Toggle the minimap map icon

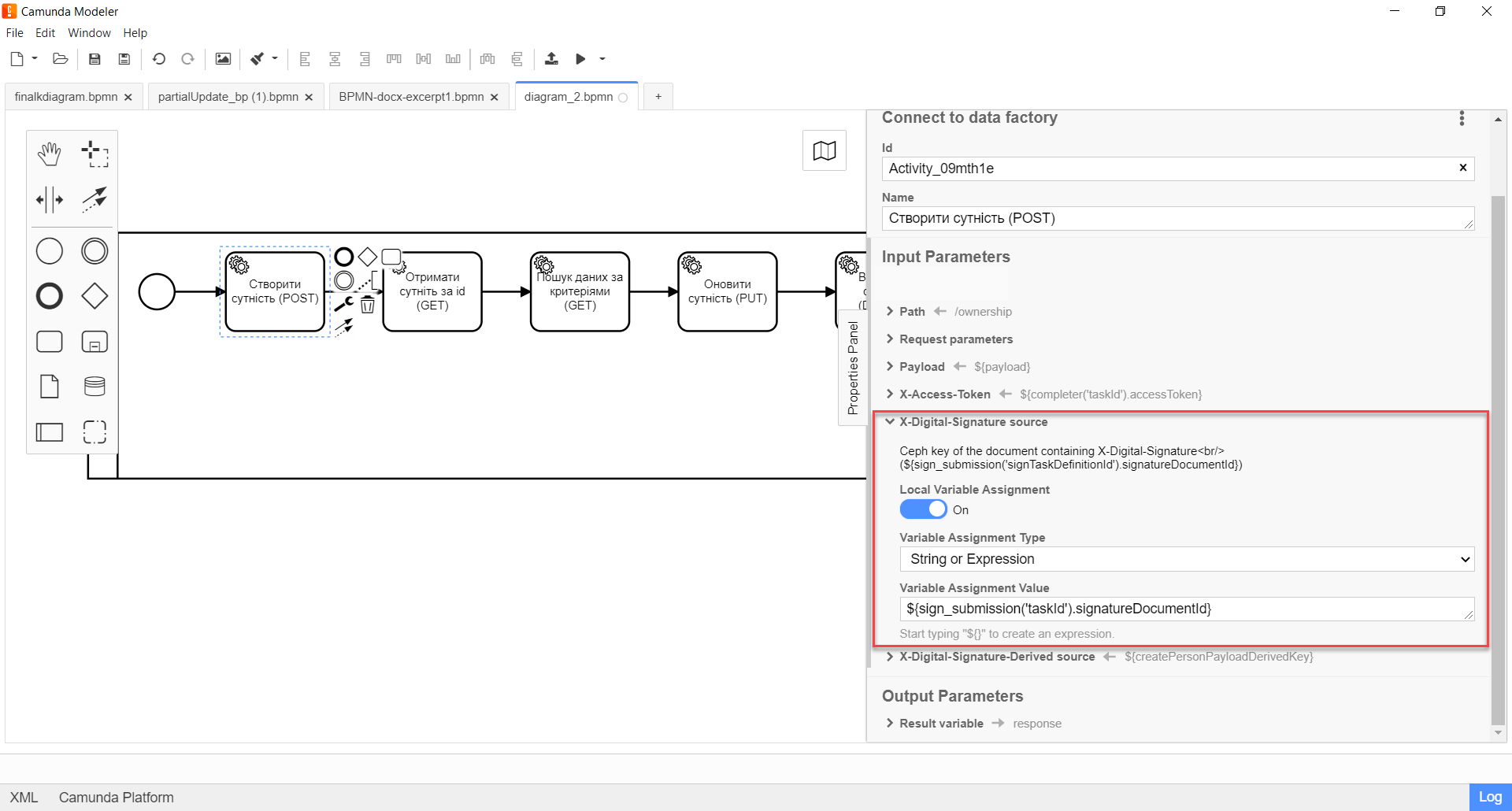[x=824, y=150]
